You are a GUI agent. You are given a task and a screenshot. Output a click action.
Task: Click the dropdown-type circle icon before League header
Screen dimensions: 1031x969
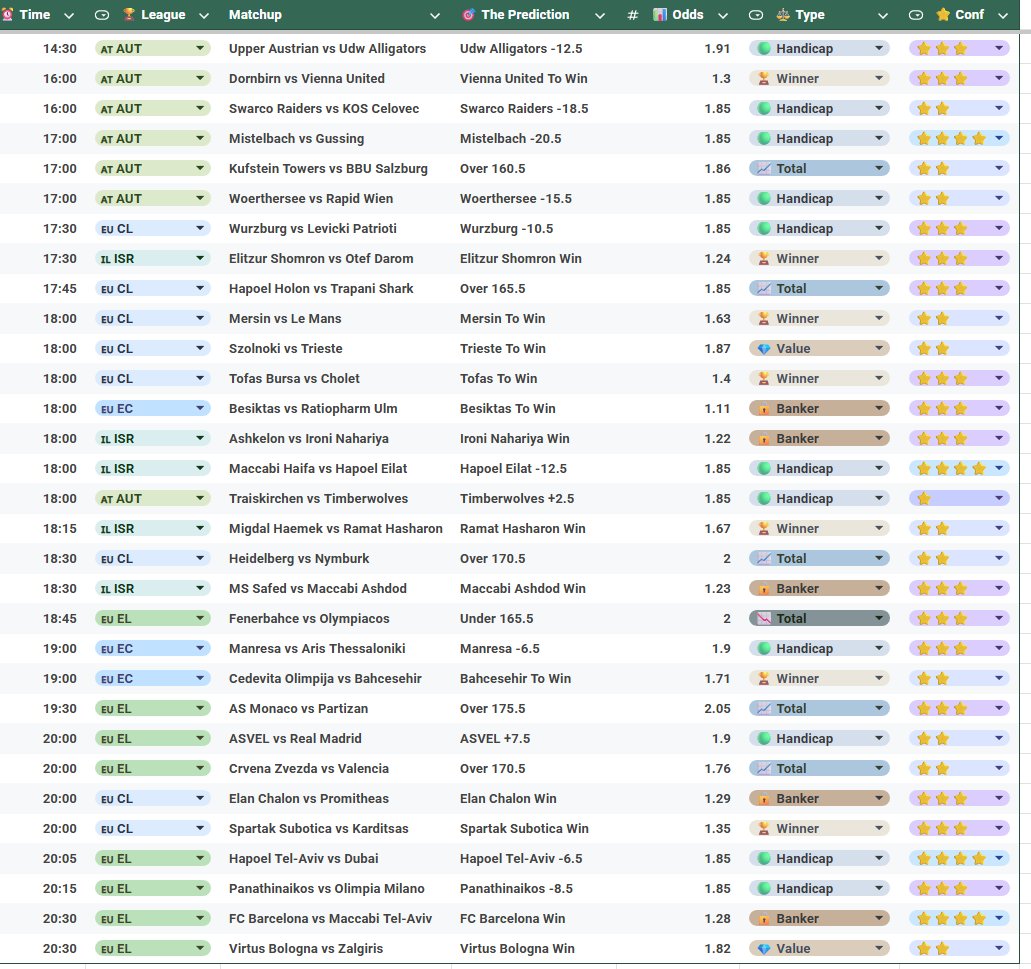[102, 14]
